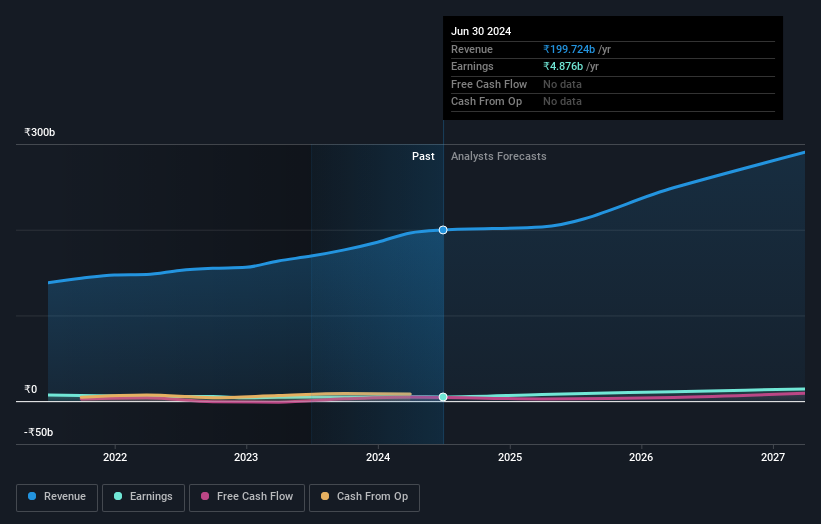Click the 2023 x-axis label
This screenshot has width=821, height=524.
click(x=246, y=457)
